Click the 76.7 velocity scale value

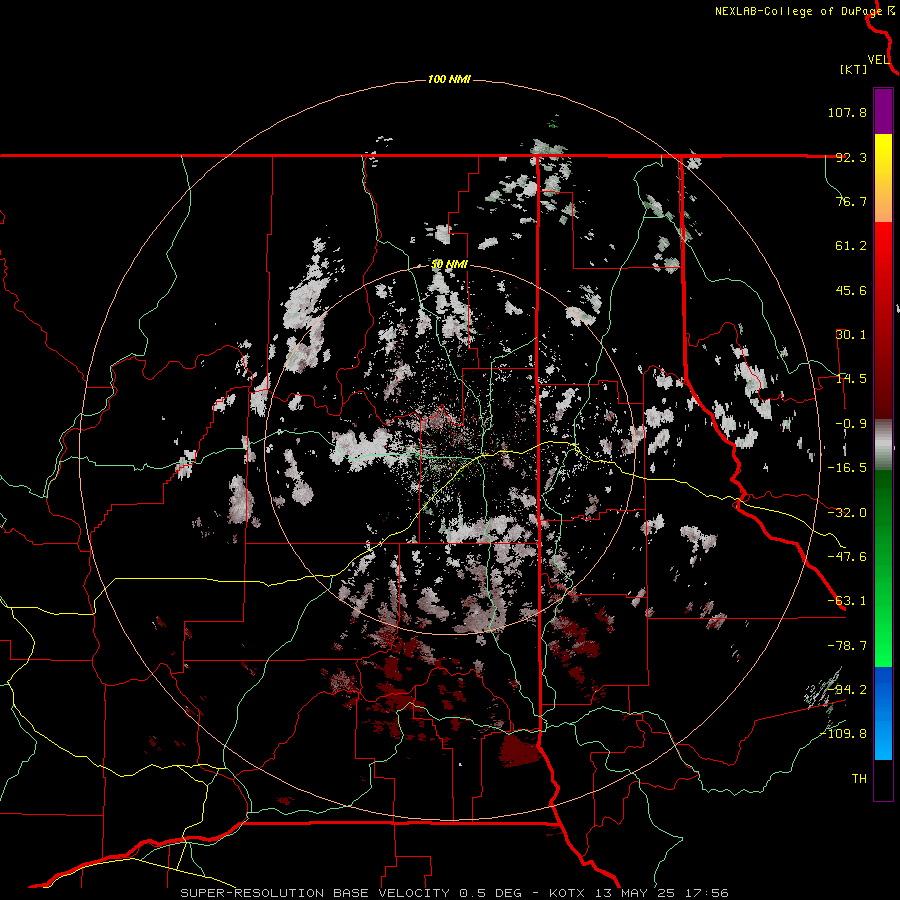851,201
